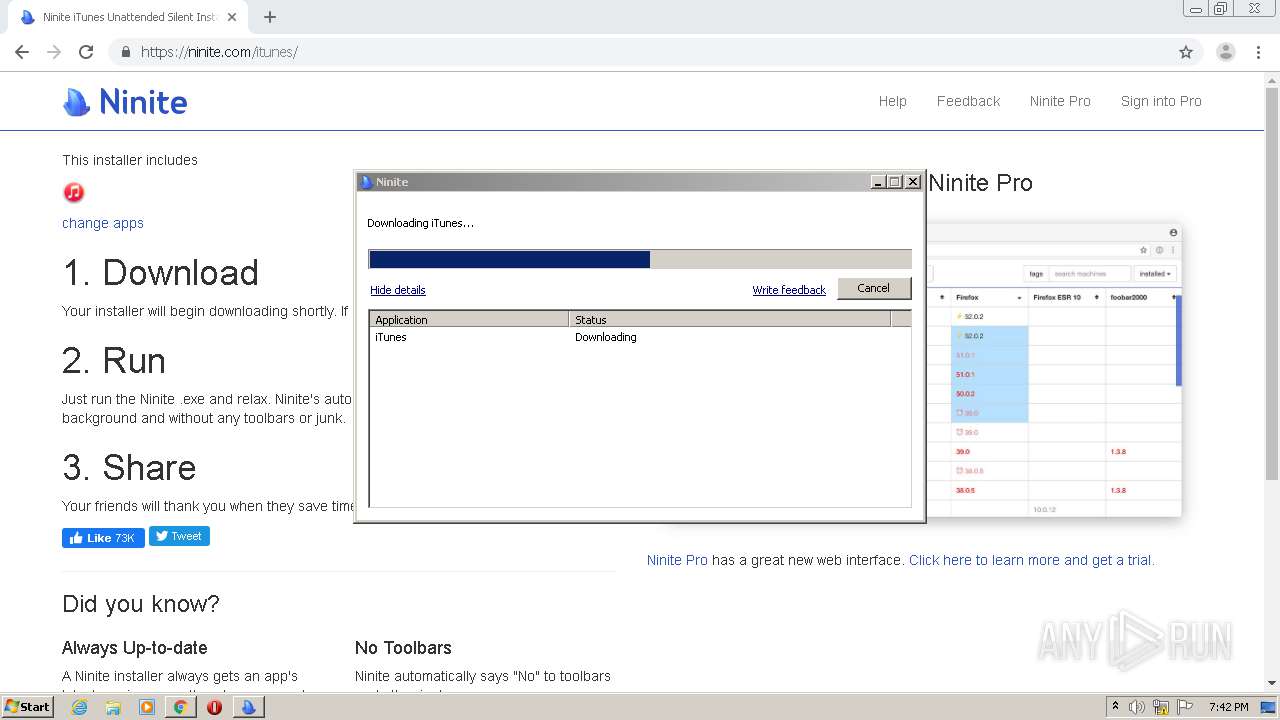Click the network tray icon
Viewport: 1280px width, 720px height.
[x=1161, y=707]
